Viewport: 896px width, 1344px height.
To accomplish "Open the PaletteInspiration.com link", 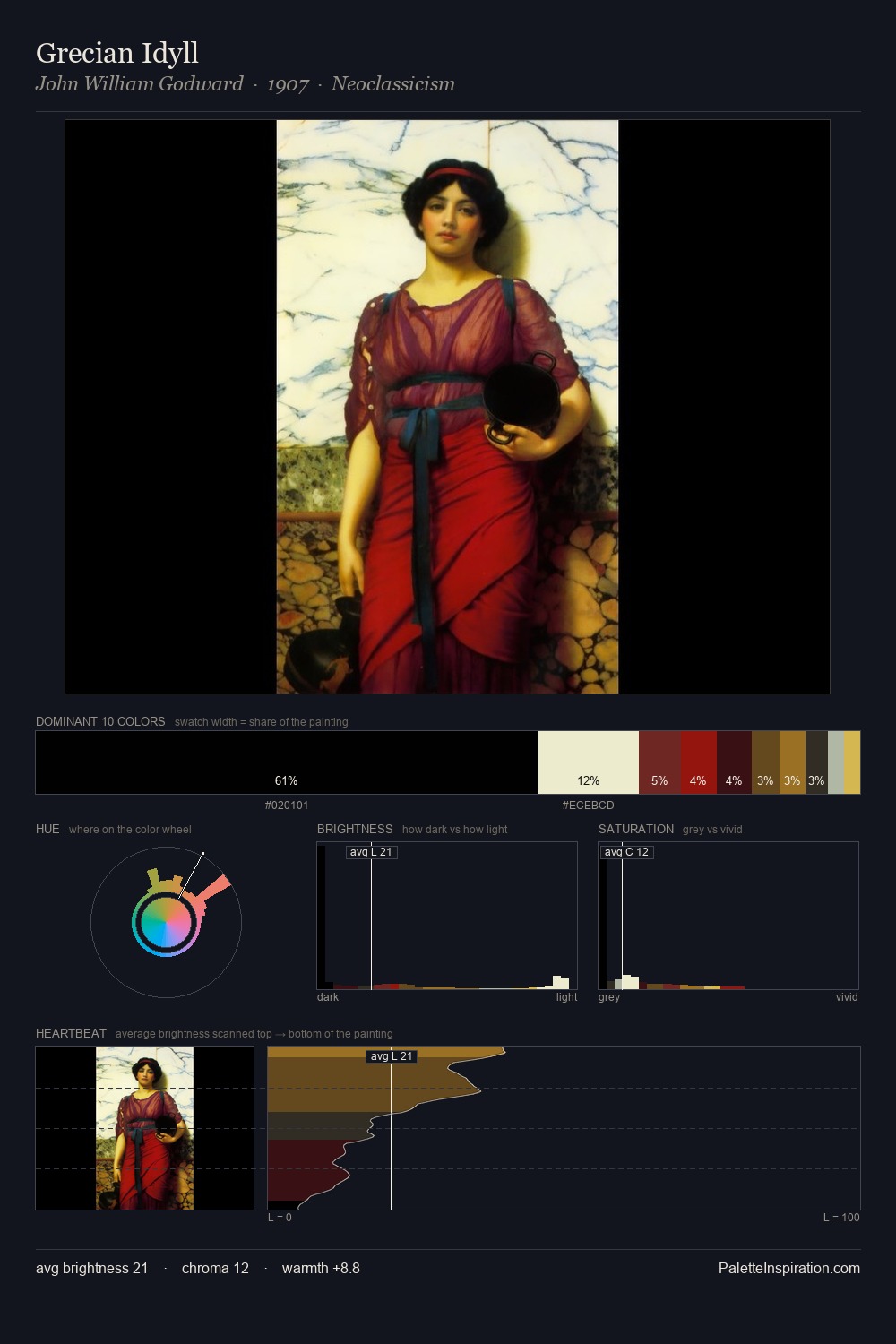I will 789,1268.
